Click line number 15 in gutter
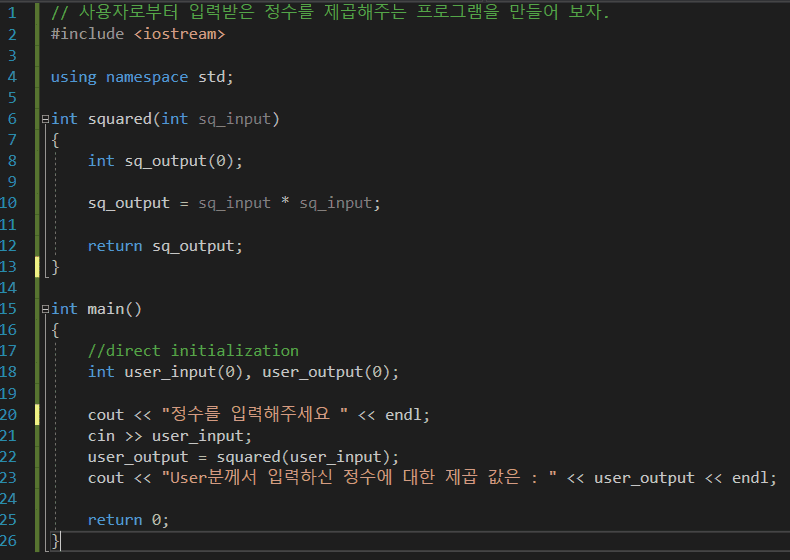This screenshot has width=790, height=560. pos(9,308)
